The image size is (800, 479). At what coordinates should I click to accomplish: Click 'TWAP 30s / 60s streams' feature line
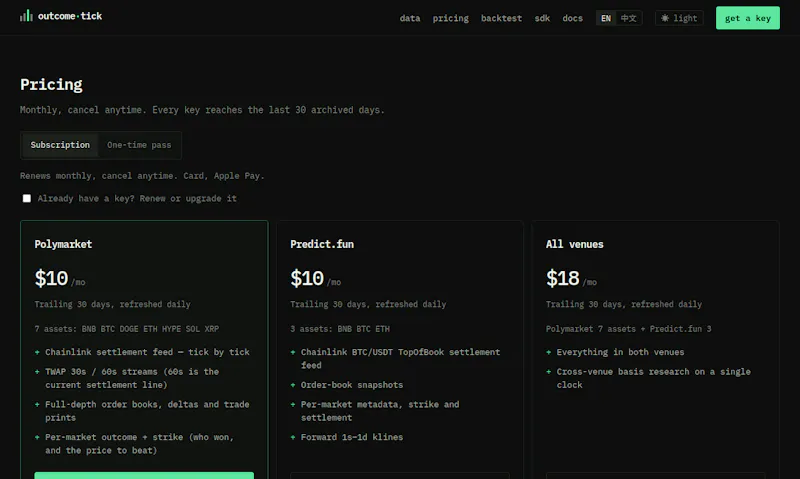tap(132, 378)
